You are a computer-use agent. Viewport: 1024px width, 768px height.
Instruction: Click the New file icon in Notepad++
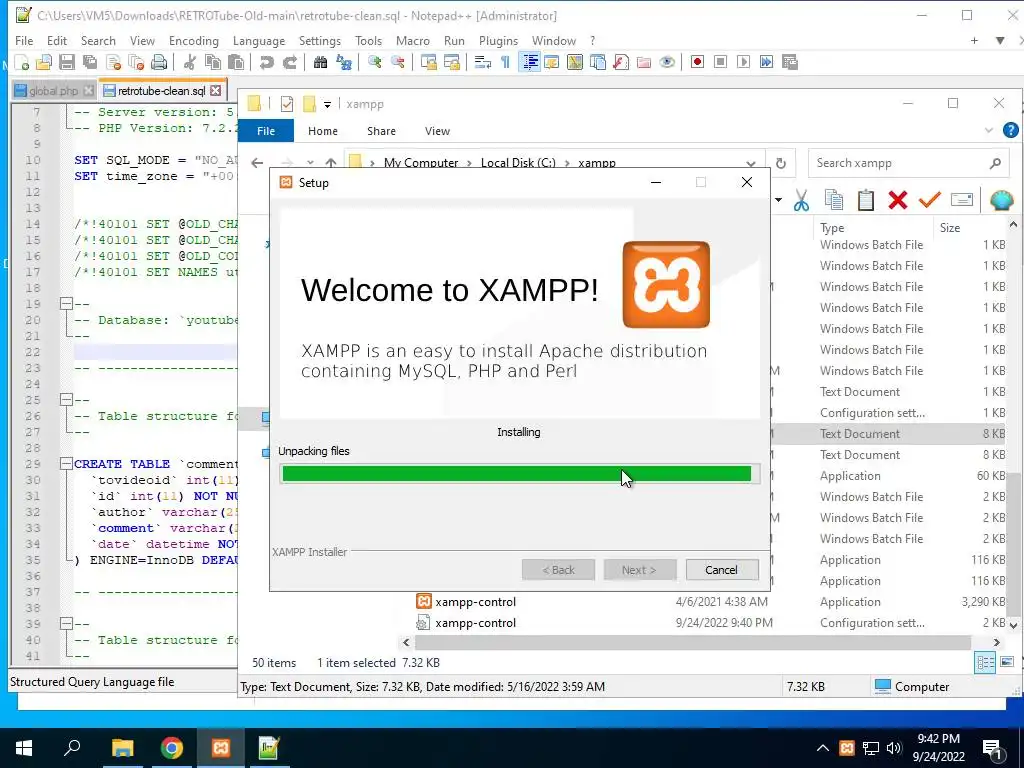22,63
